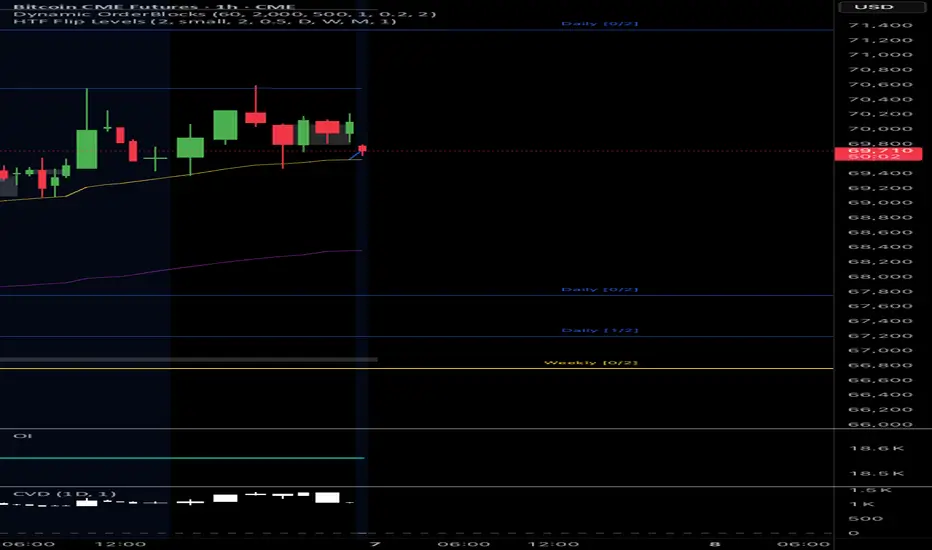The image size is (932, 550).
Task: Click the 67,000 price axis label
Action: coord(880,350)
